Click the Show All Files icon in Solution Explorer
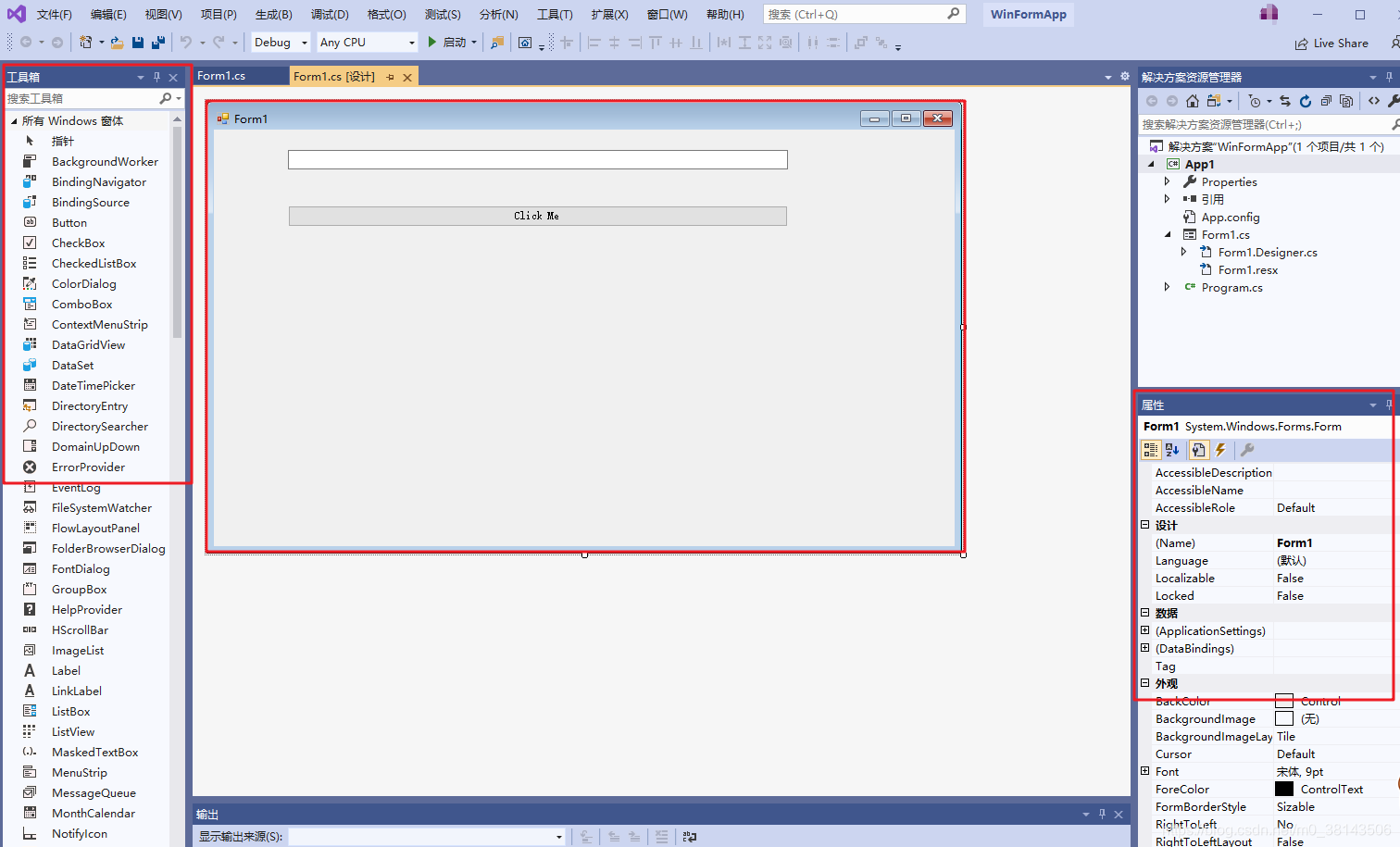1400x847 pixels. pyautogui.click(x=1346, y=101)
